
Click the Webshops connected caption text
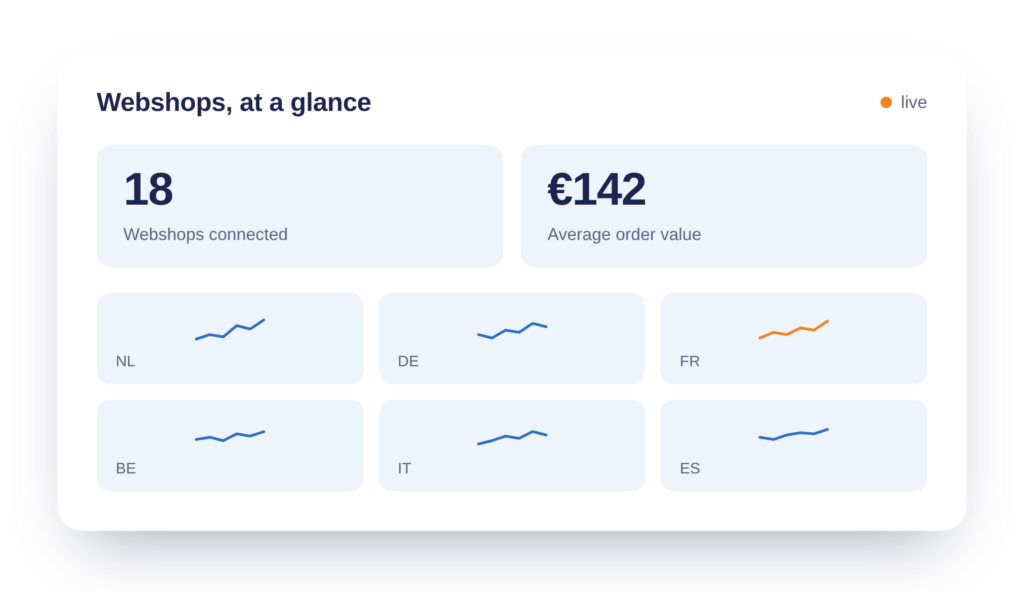[206, 235]
